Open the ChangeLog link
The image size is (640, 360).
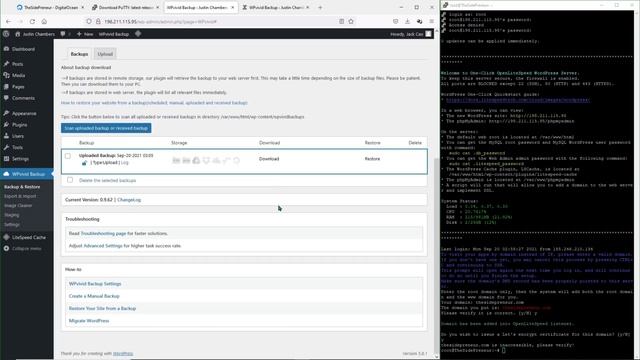129,200
